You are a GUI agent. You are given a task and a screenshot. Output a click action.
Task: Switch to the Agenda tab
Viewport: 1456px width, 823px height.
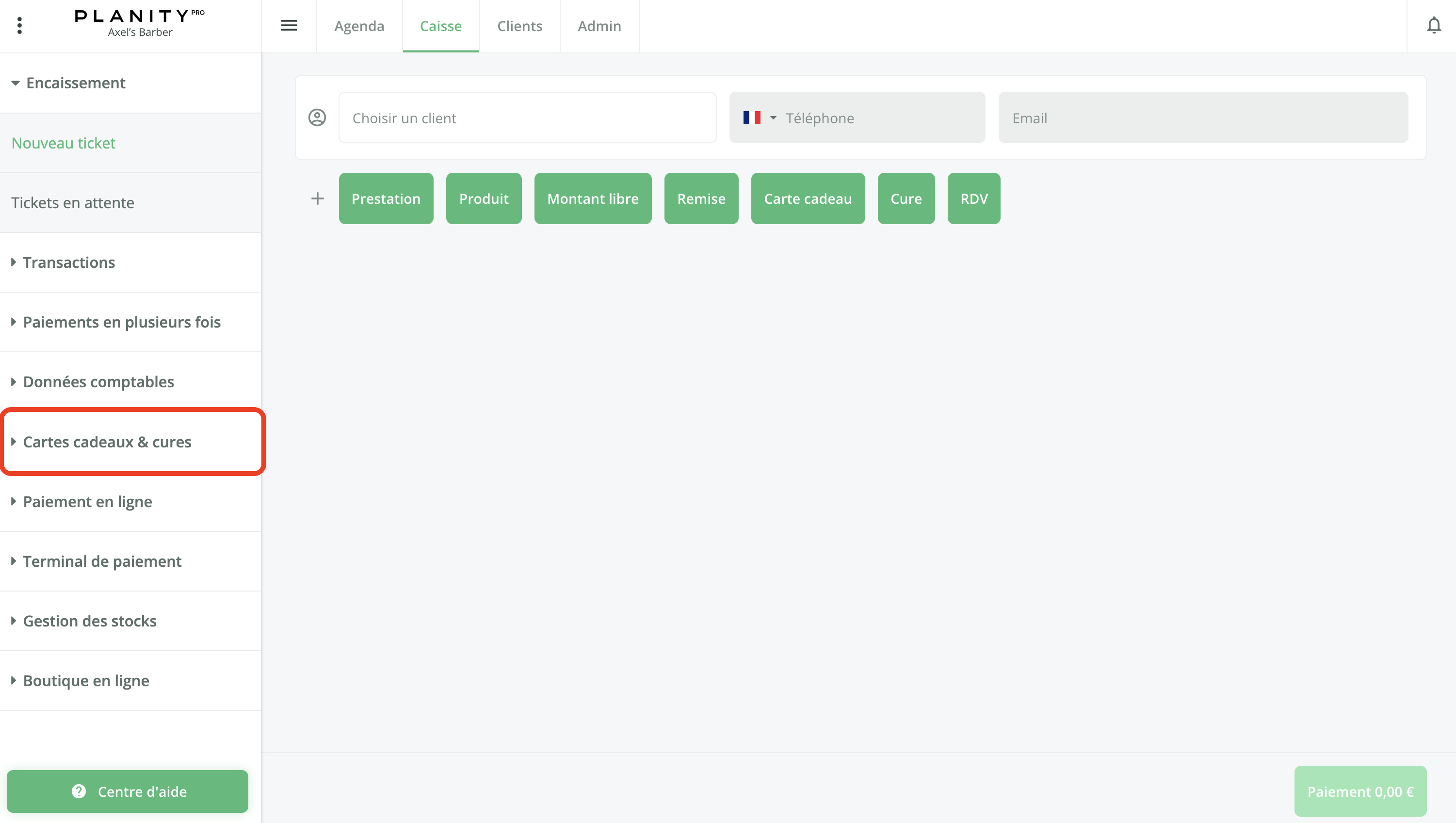pyautogui.click(x=359, y=26)
